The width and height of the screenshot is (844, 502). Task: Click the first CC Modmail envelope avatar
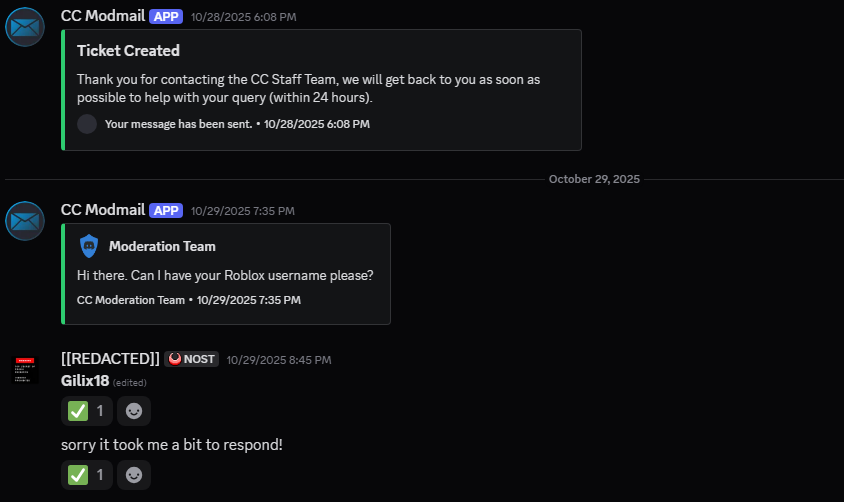coord(25,26)
